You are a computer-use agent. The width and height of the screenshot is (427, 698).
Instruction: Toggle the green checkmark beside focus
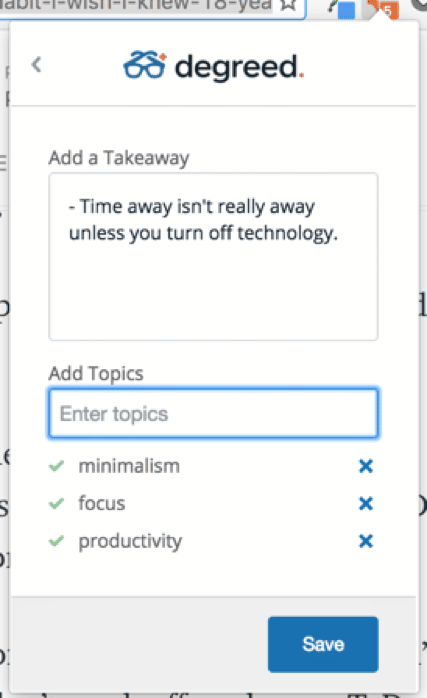tap(57, 503)
